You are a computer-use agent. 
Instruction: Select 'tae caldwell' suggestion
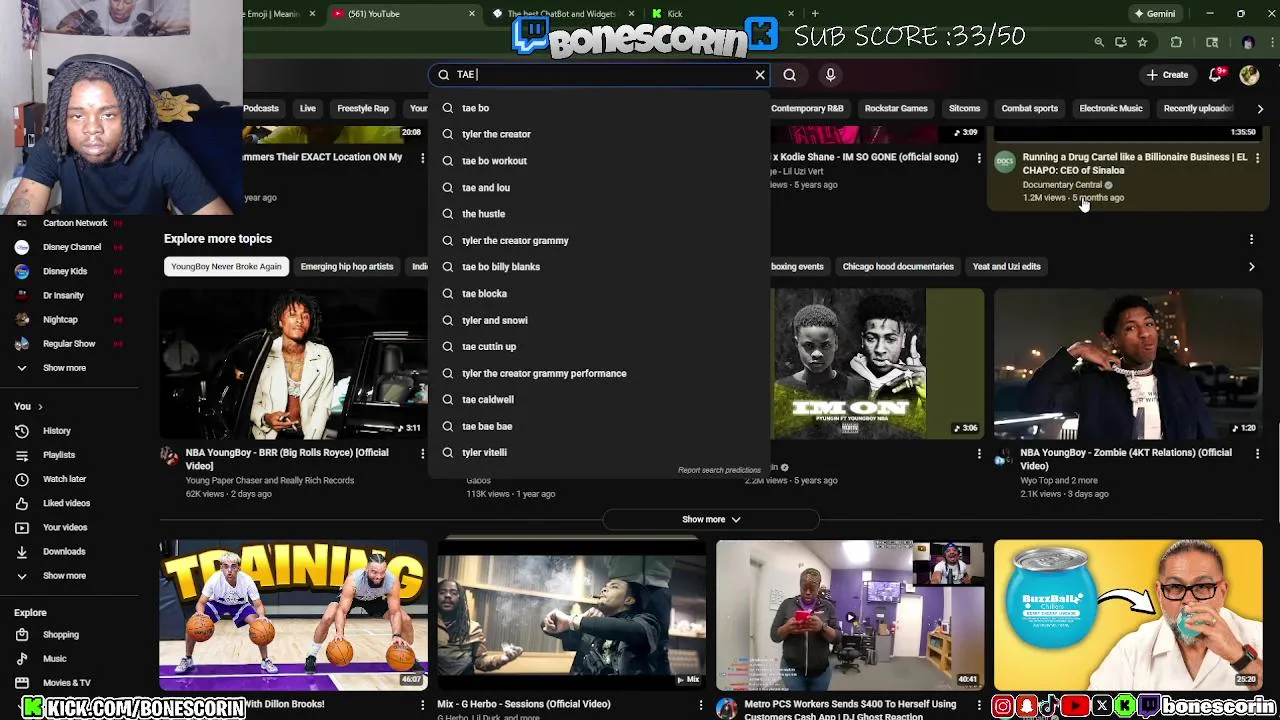(599, 400)
